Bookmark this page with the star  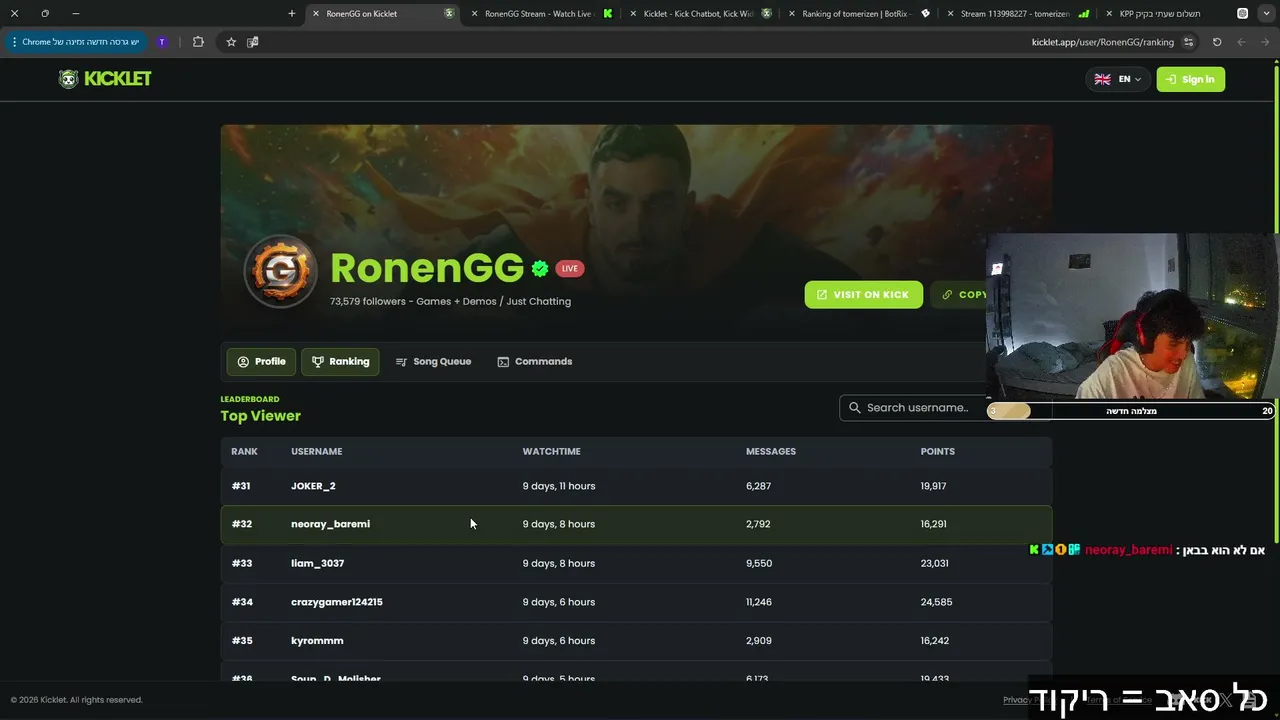[x=231, y=42]
